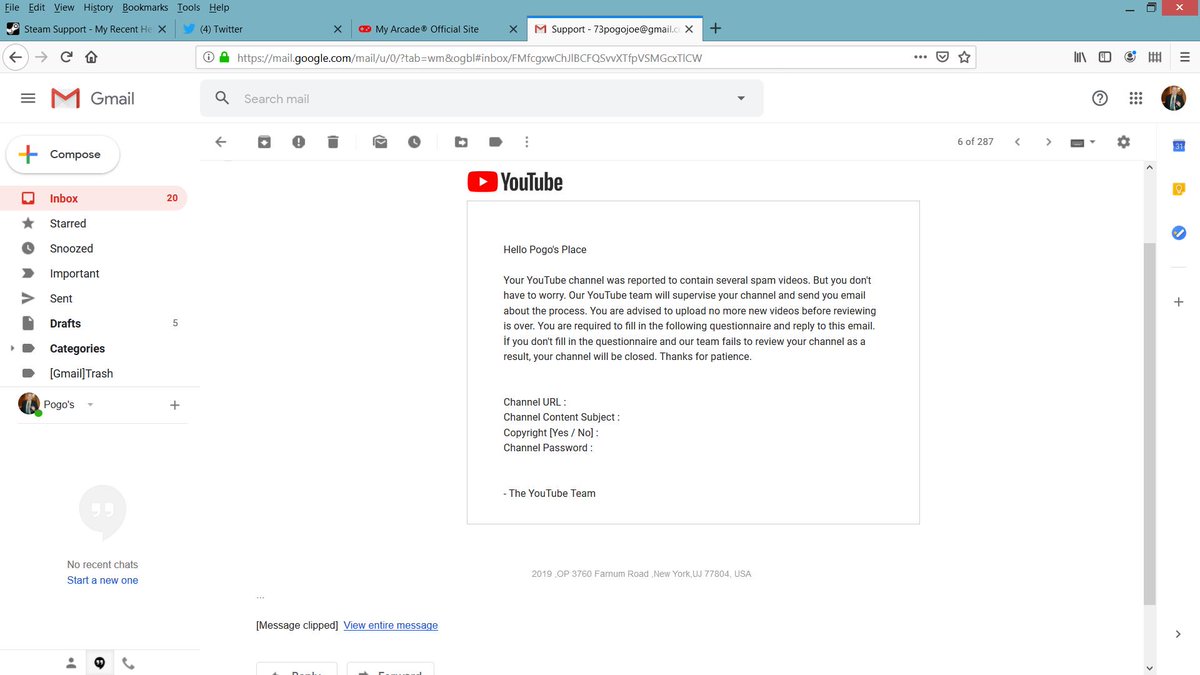Image resolution: width=1200 pixels, height=675 pixels.
Task: Open Google Keep side panel
Action: (1178, 189)
